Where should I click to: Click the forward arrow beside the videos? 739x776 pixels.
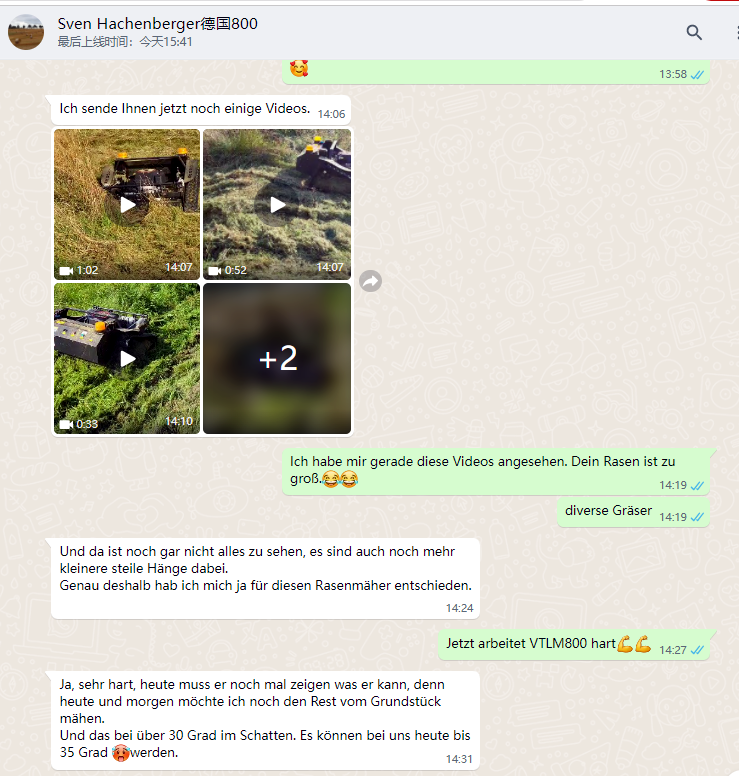370,282
